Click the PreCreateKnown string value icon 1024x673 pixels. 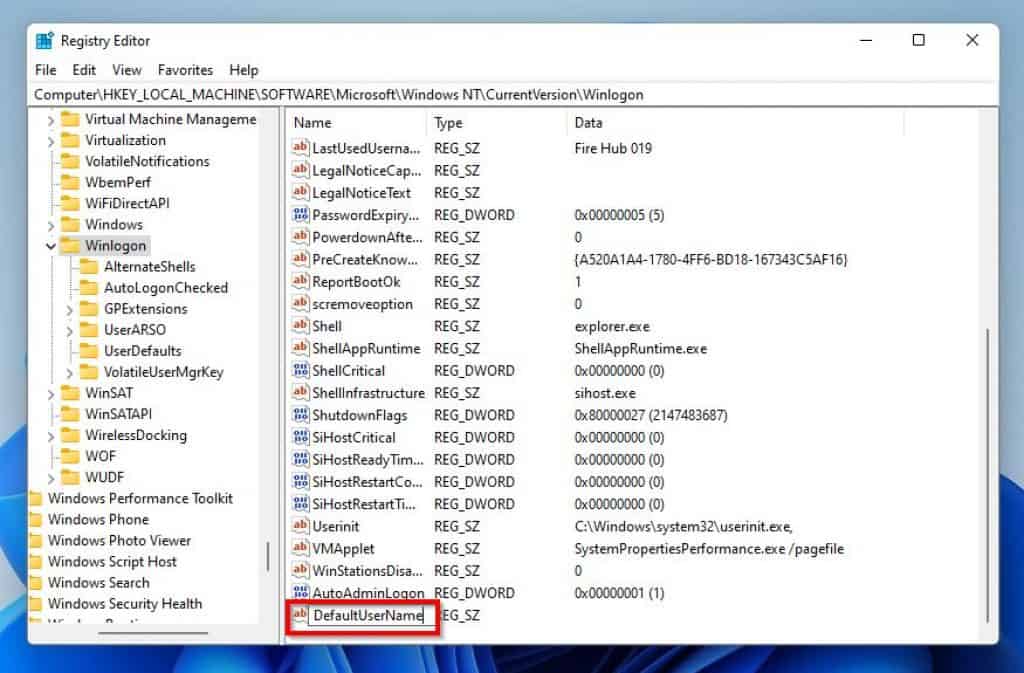(x=300, y=258)
